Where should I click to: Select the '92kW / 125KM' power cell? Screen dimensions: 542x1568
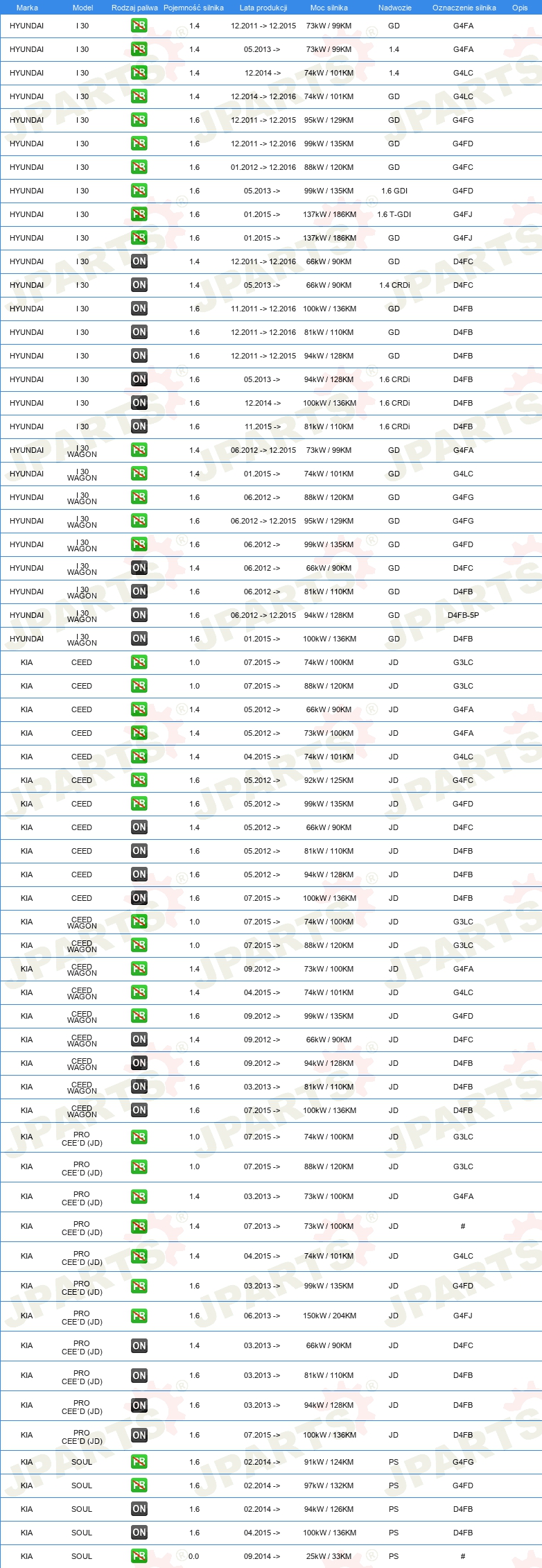click(x=329, y=780)
